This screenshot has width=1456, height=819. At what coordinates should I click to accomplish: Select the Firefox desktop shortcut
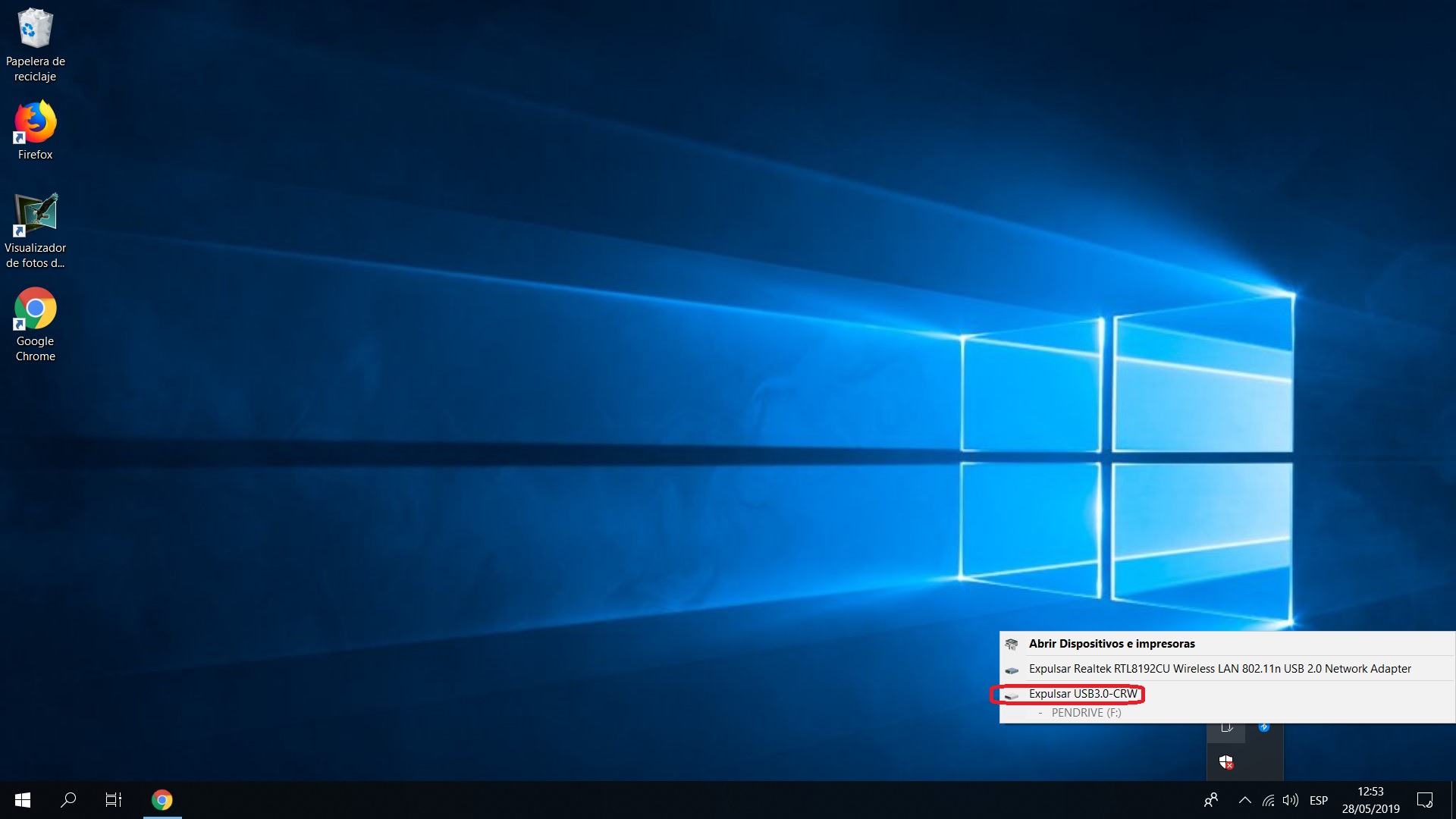click(x=35, y=130)
